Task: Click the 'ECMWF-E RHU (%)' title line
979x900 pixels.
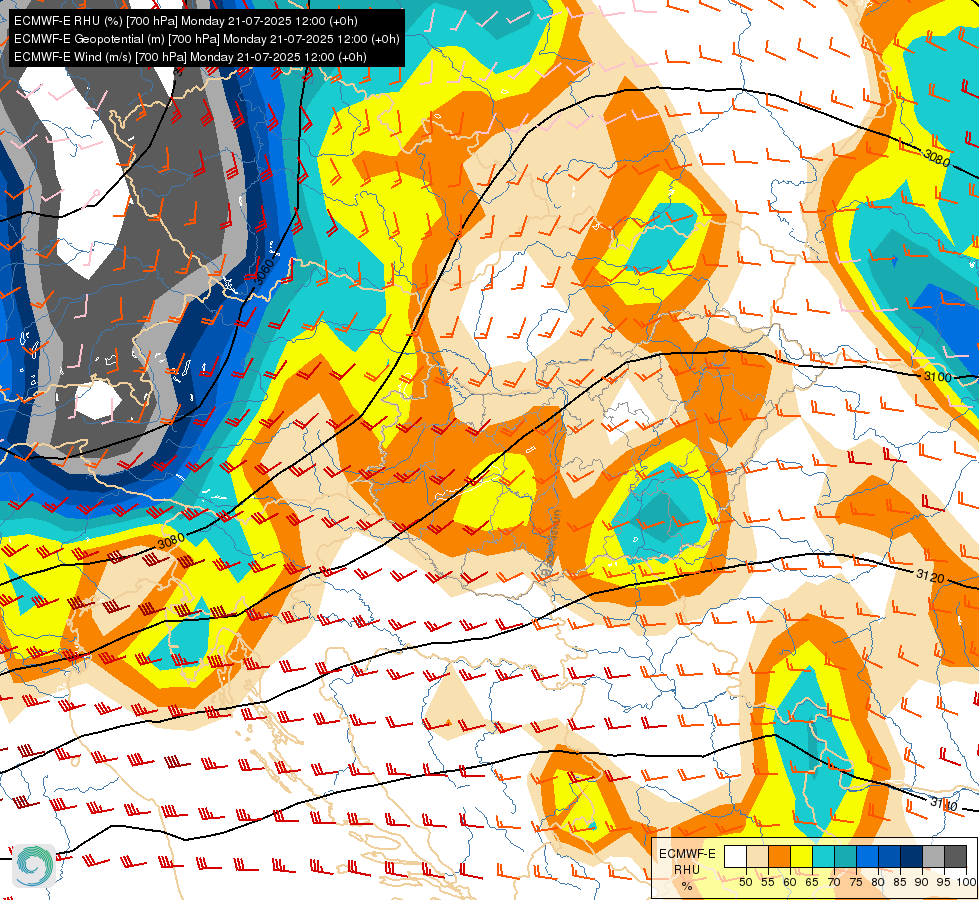Action: pos(185,21)
